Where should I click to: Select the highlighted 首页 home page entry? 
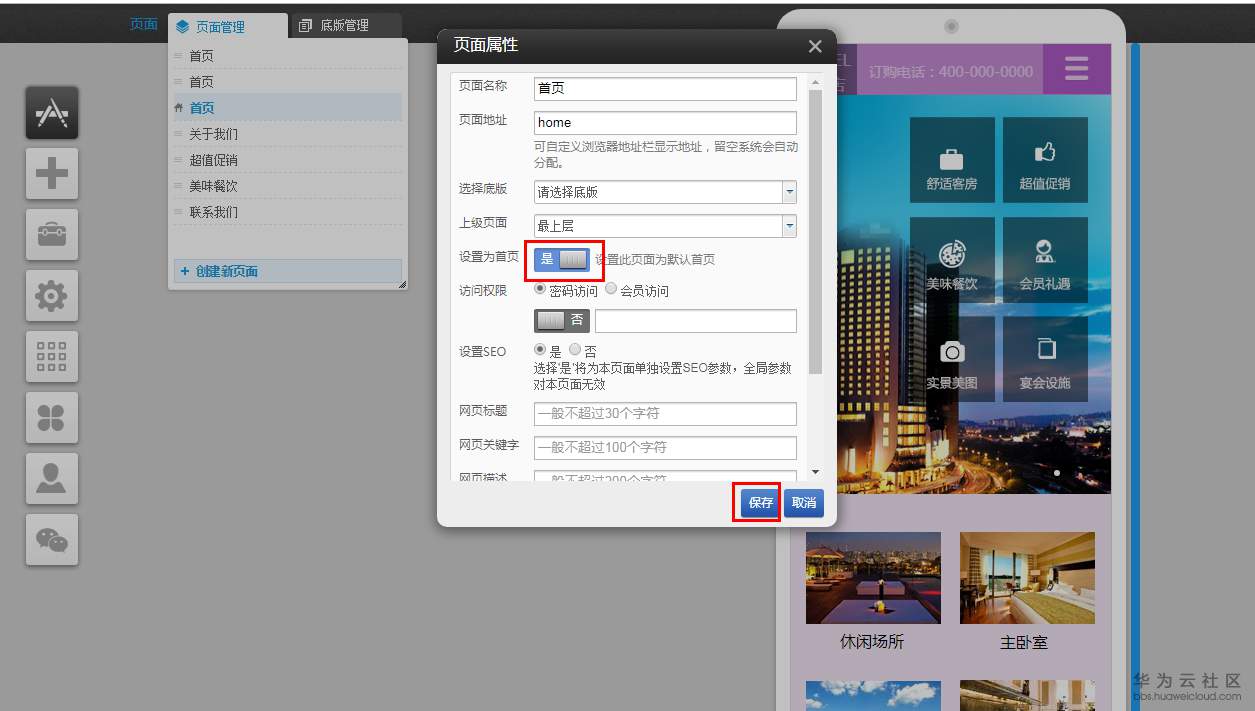(x=288, y=108)
